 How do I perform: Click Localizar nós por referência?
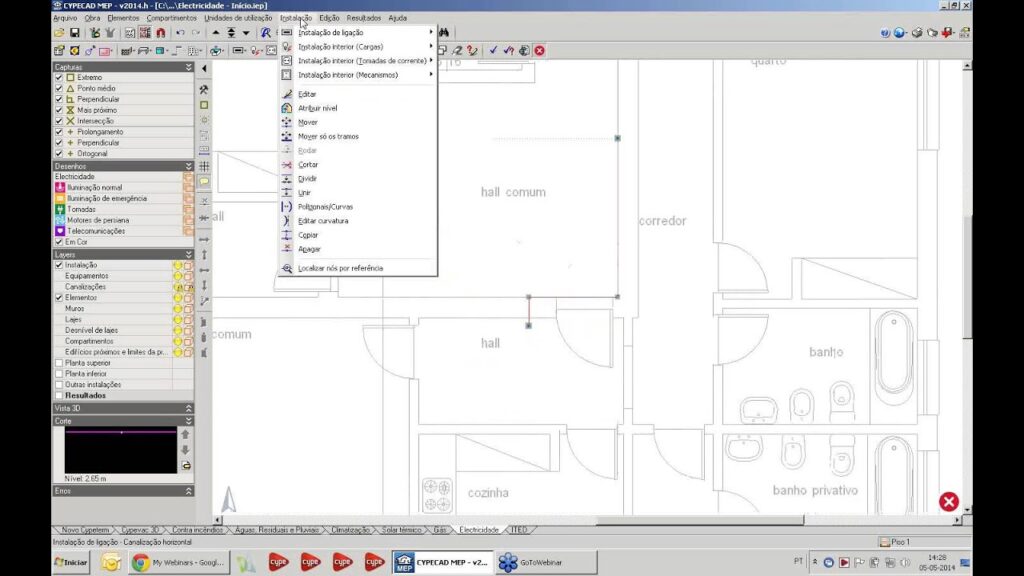pyautogui.click(x=340, y=268)
